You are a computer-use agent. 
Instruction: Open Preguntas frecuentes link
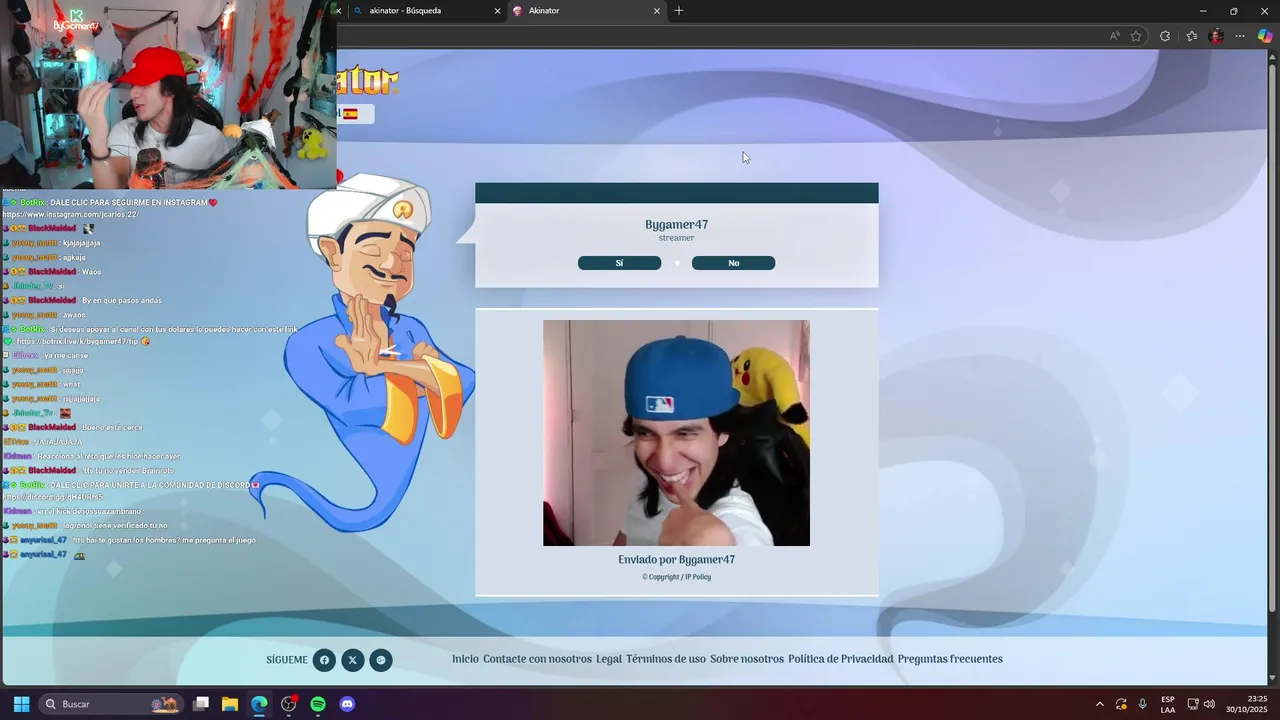[950, 659]
